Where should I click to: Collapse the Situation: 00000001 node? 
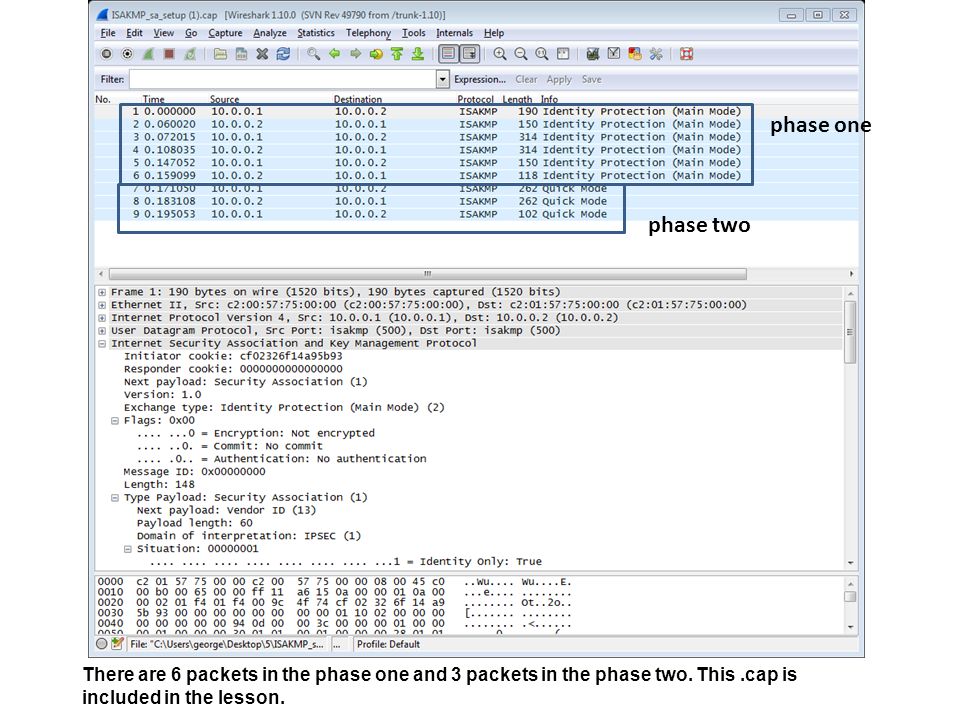tap(127, 549)
